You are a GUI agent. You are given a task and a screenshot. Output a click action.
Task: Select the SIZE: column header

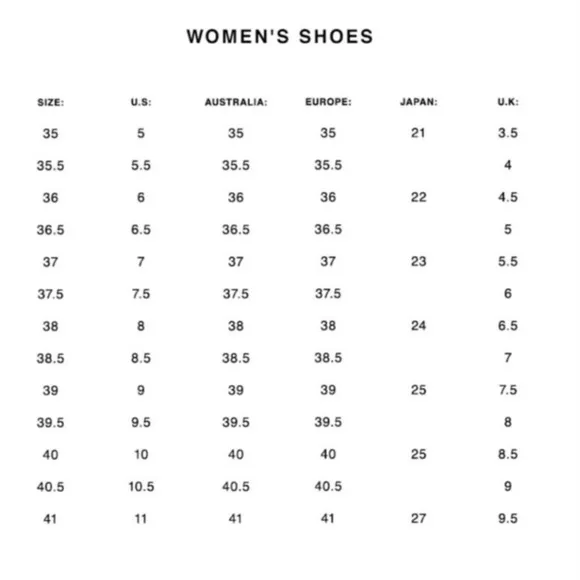tap(51, 102)
